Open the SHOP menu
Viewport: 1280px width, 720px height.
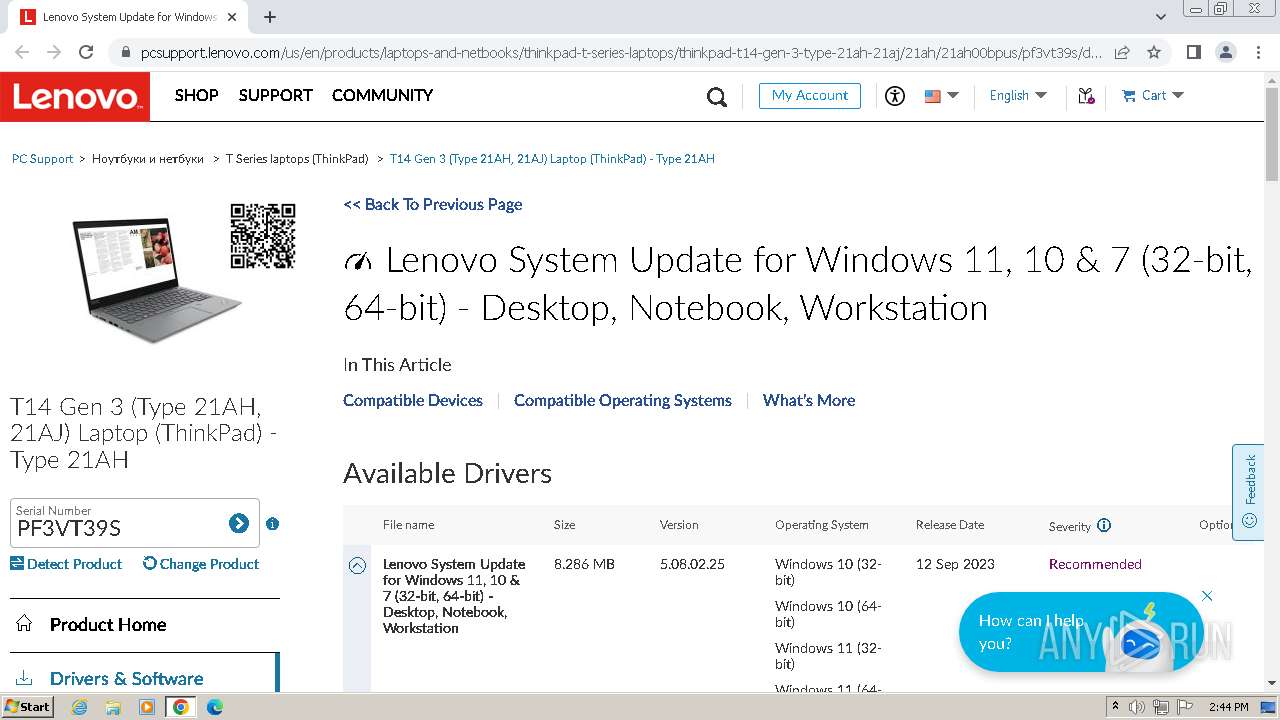pyautogui.click(x=196, y=95)
